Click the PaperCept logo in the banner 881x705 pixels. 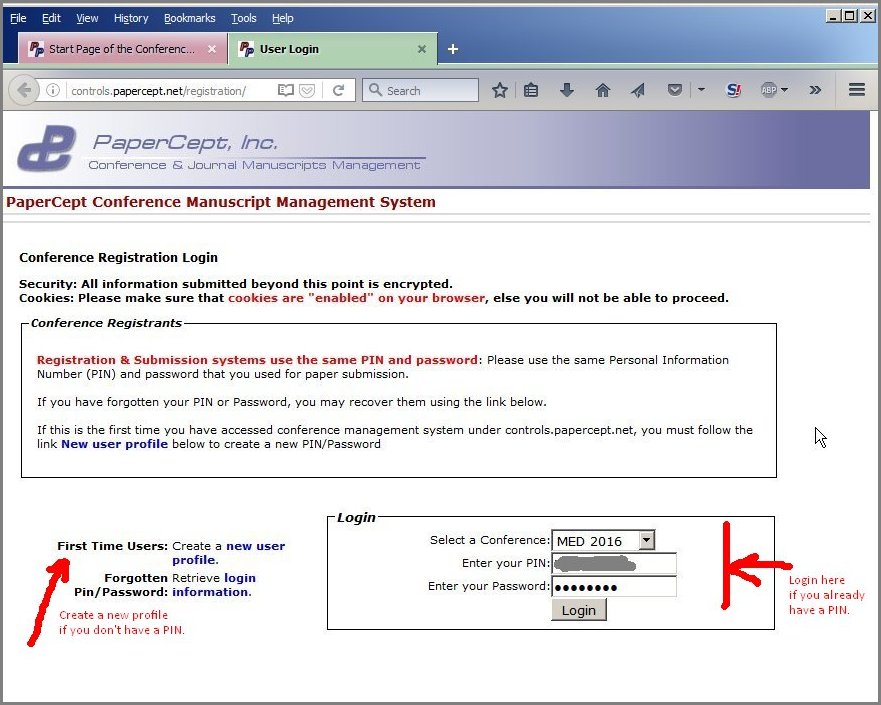(47, 148)
